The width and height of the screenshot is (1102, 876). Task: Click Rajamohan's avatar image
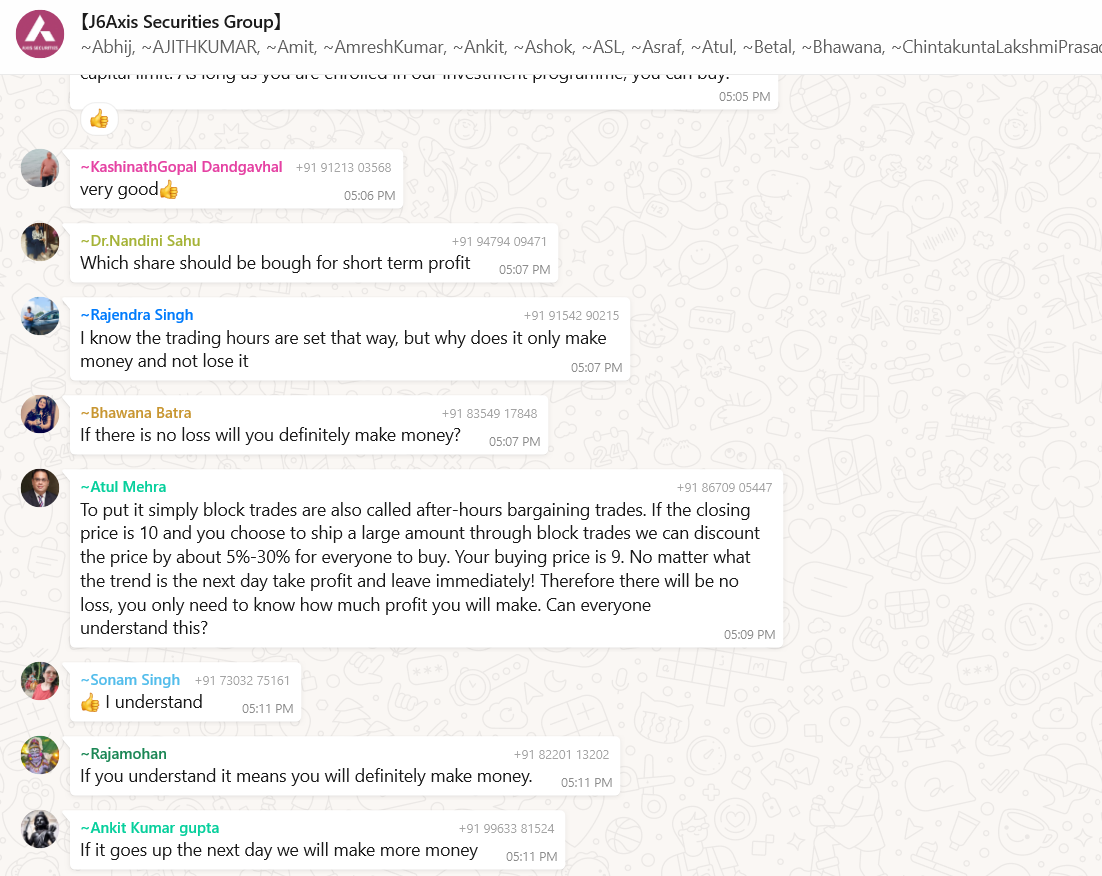coord(40,755)
